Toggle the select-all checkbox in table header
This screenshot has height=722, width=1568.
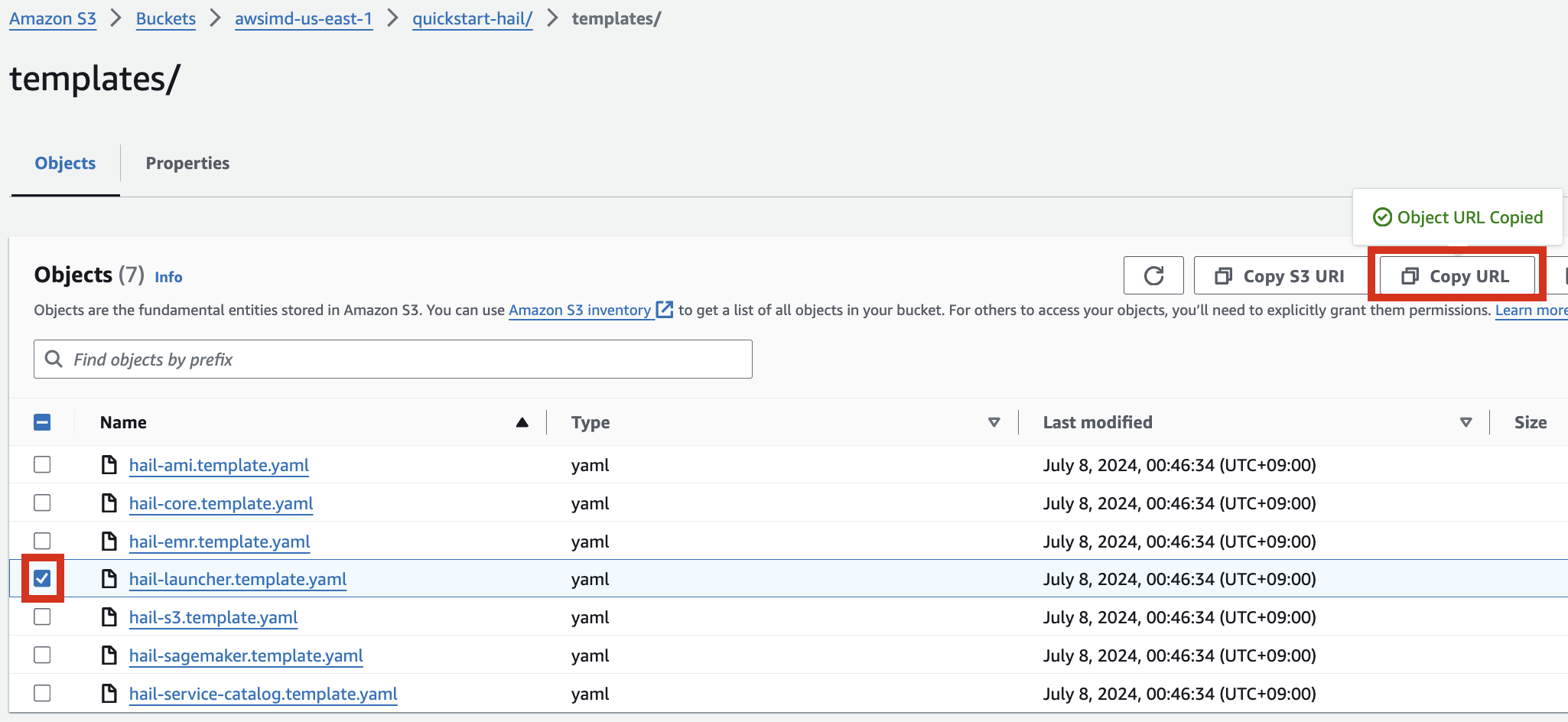click(x=42, y=422)
